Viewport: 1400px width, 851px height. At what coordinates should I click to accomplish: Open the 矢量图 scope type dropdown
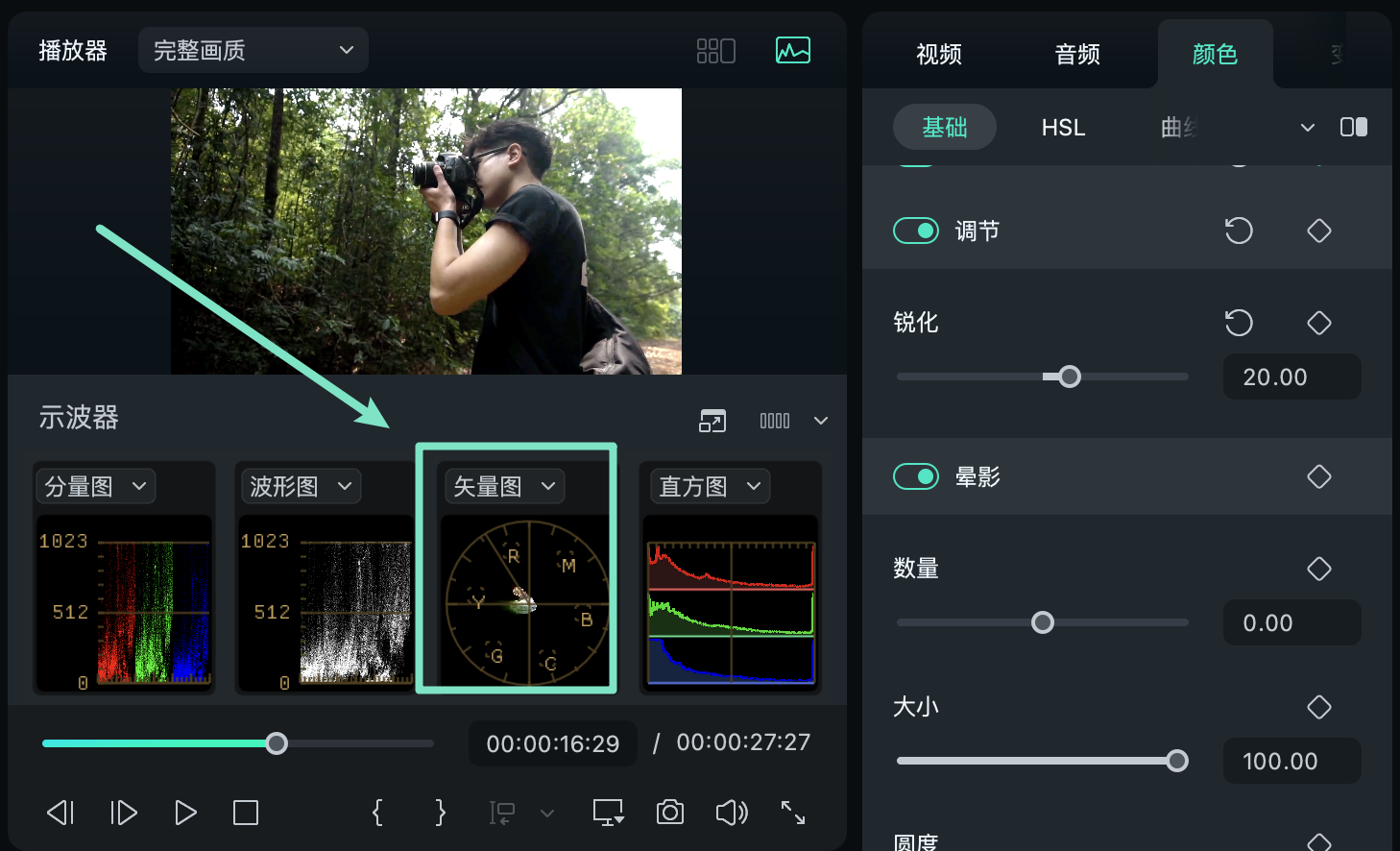click(x=503, y=486)
